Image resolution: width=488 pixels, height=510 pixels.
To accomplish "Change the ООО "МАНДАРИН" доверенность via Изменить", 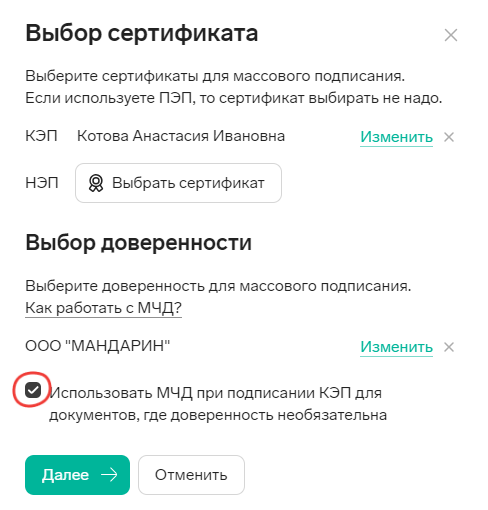I will (396, 347).
